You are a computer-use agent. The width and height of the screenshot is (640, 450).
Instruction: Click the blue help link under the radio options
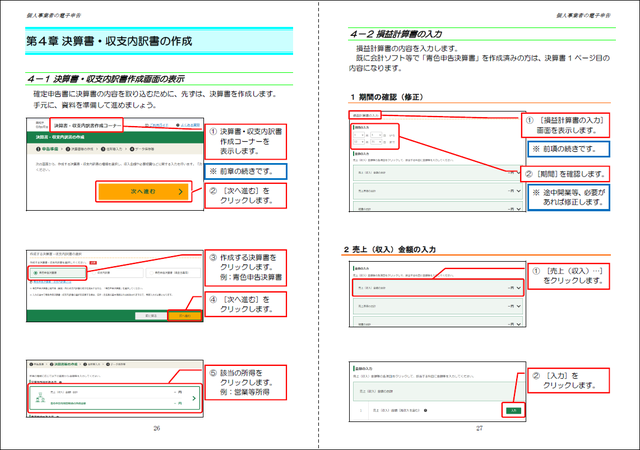point(52,282)
